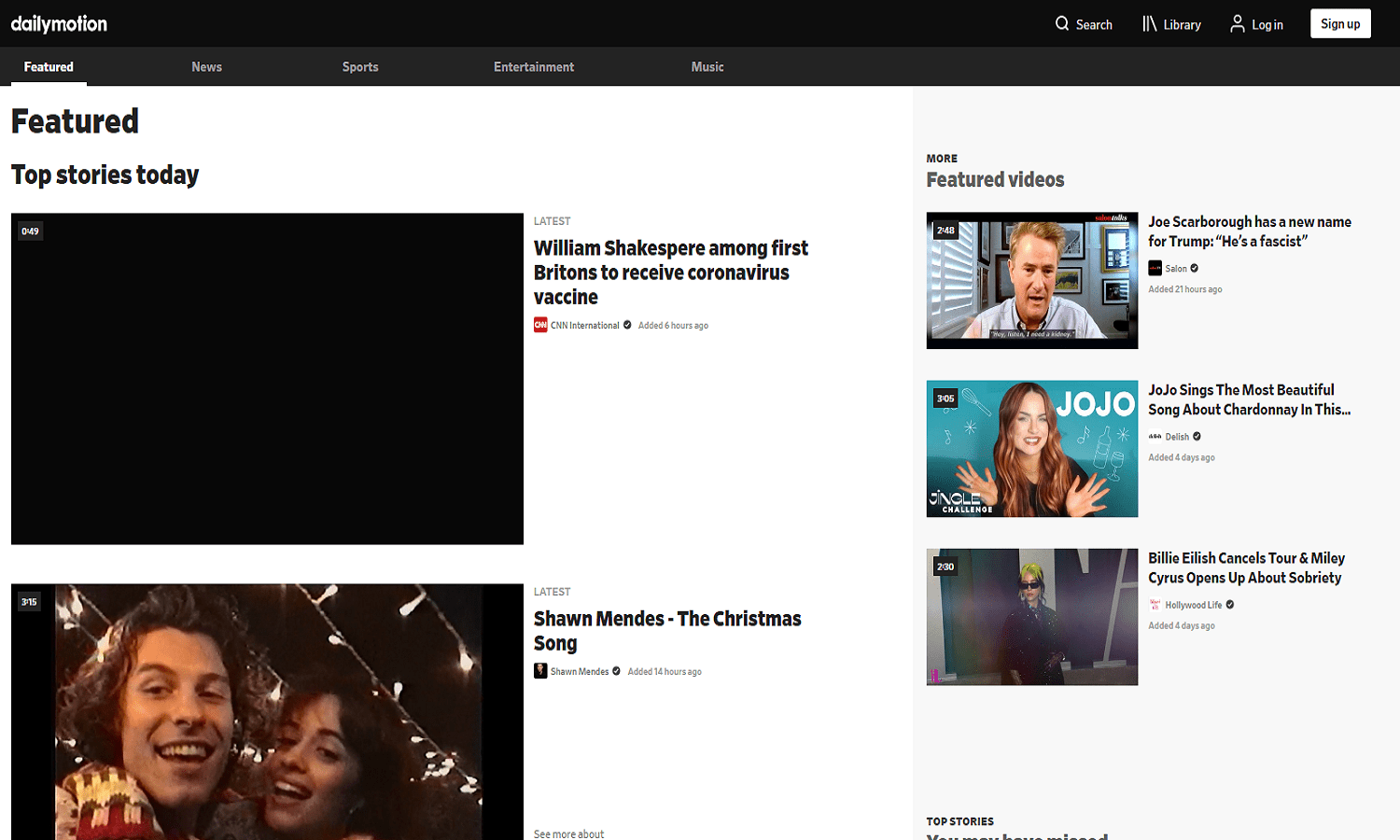Click the dailymotion logo

click(58, 22)
